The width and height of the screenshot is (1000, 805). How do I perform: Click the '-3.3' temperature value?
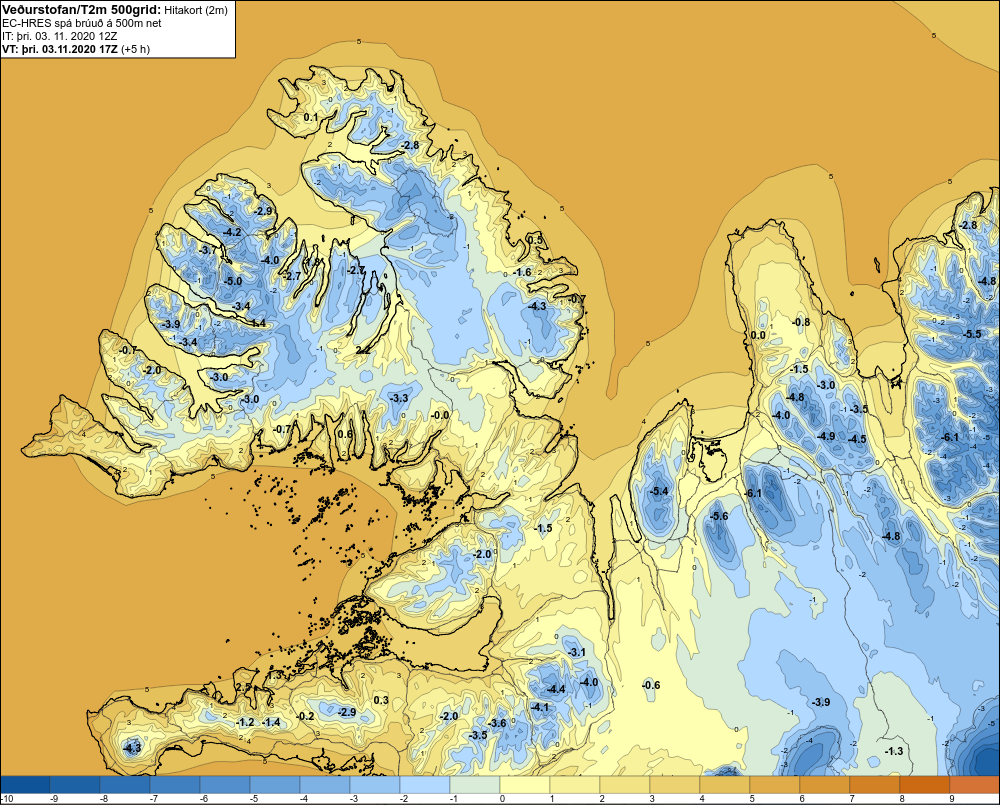click(399, 398)
